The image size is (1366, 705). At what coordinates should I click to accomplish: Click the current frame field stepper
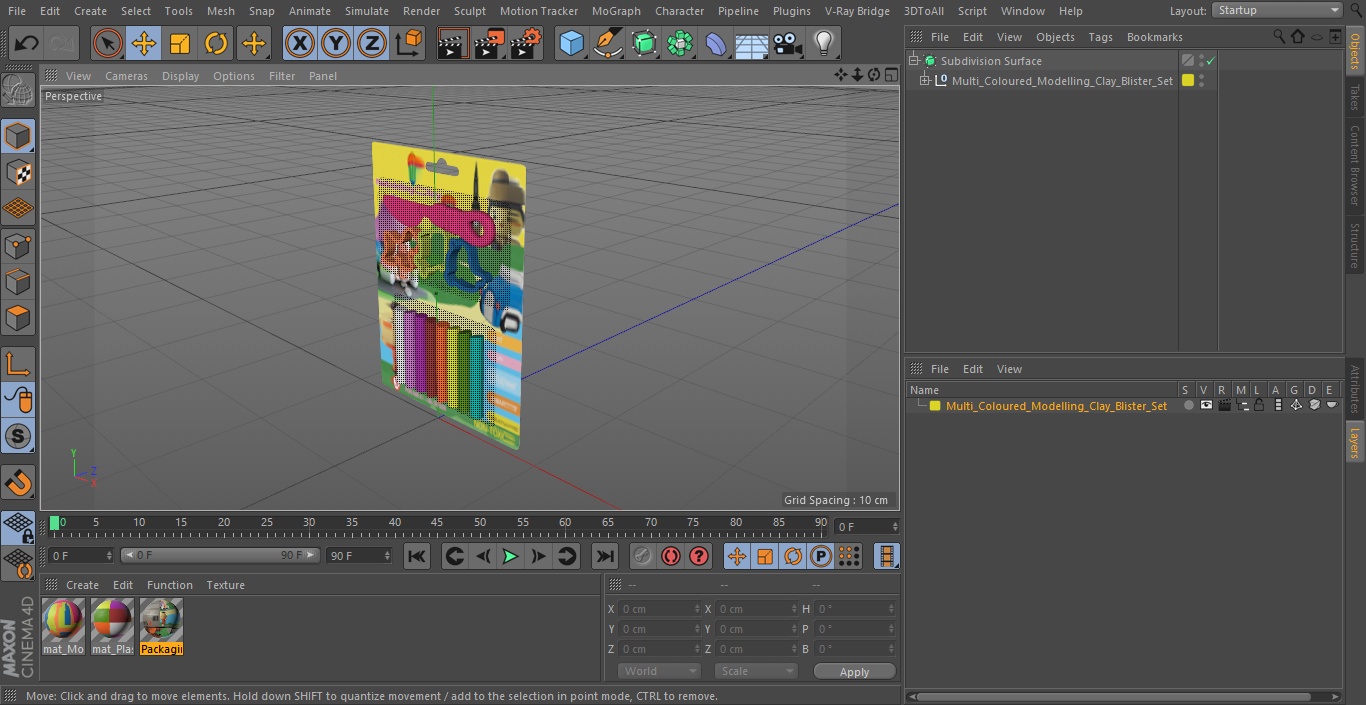click(895, 526)
